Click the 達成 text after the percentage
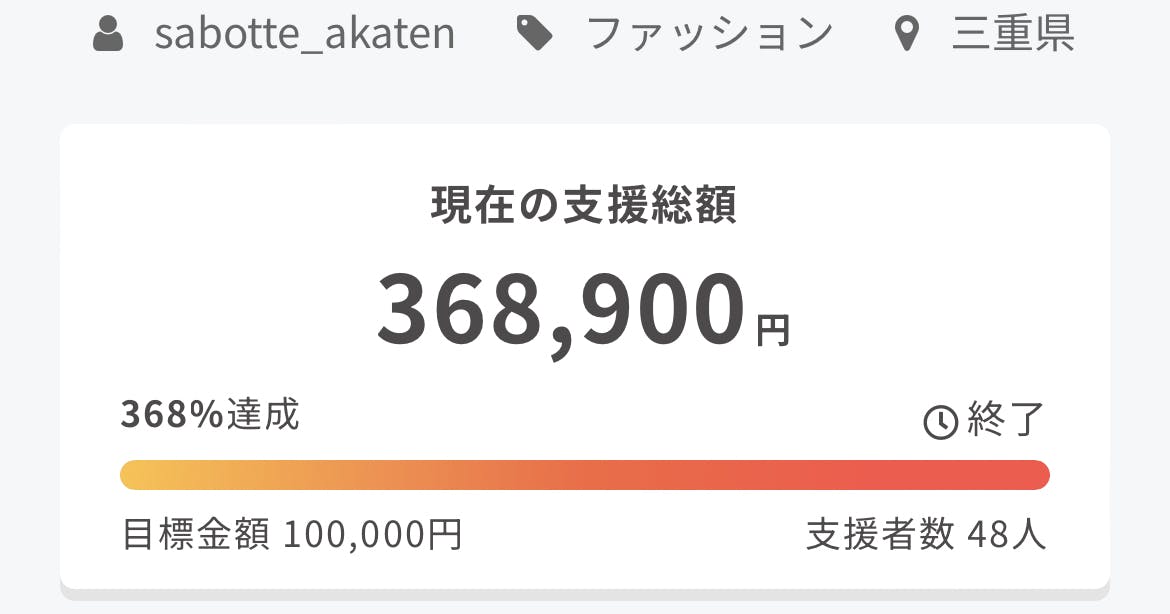Screen dimensions: 1170x614 (x=263, y=414)
